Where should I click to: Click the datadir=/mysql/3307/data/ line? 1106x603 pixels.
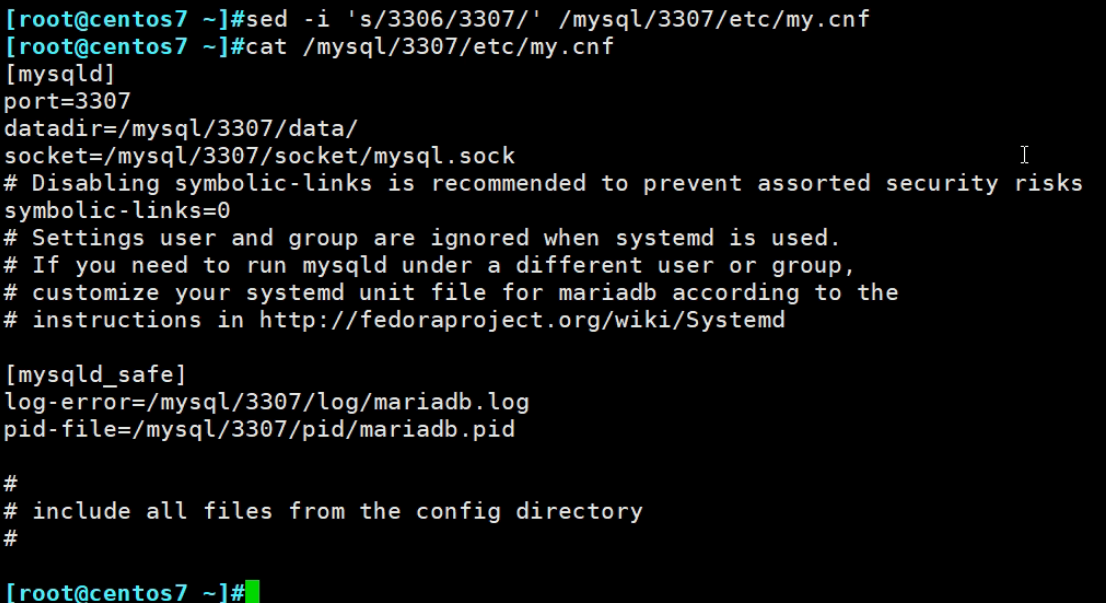[x=181, y=128]
